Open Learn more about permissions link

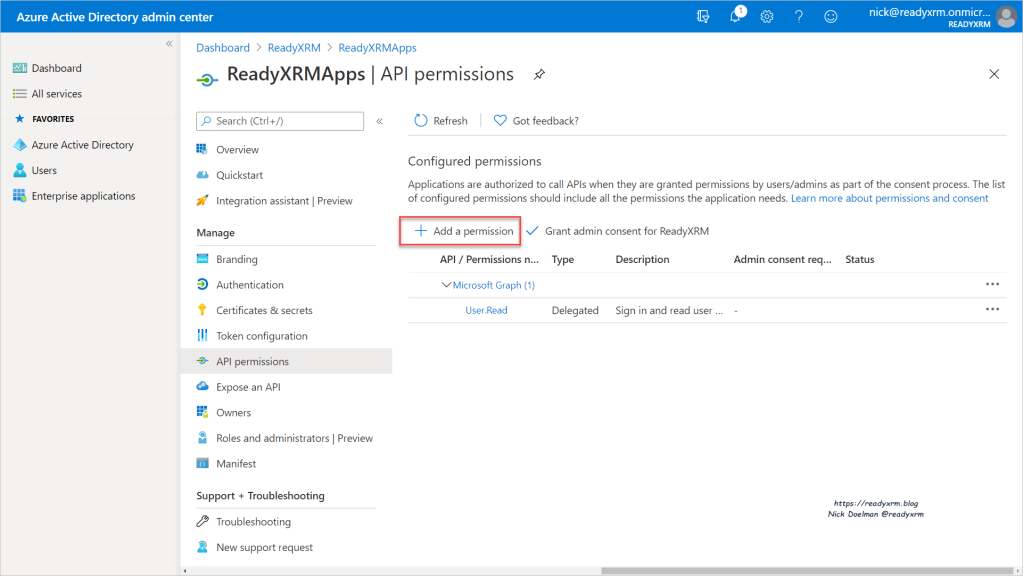click(x=889, y=198)
